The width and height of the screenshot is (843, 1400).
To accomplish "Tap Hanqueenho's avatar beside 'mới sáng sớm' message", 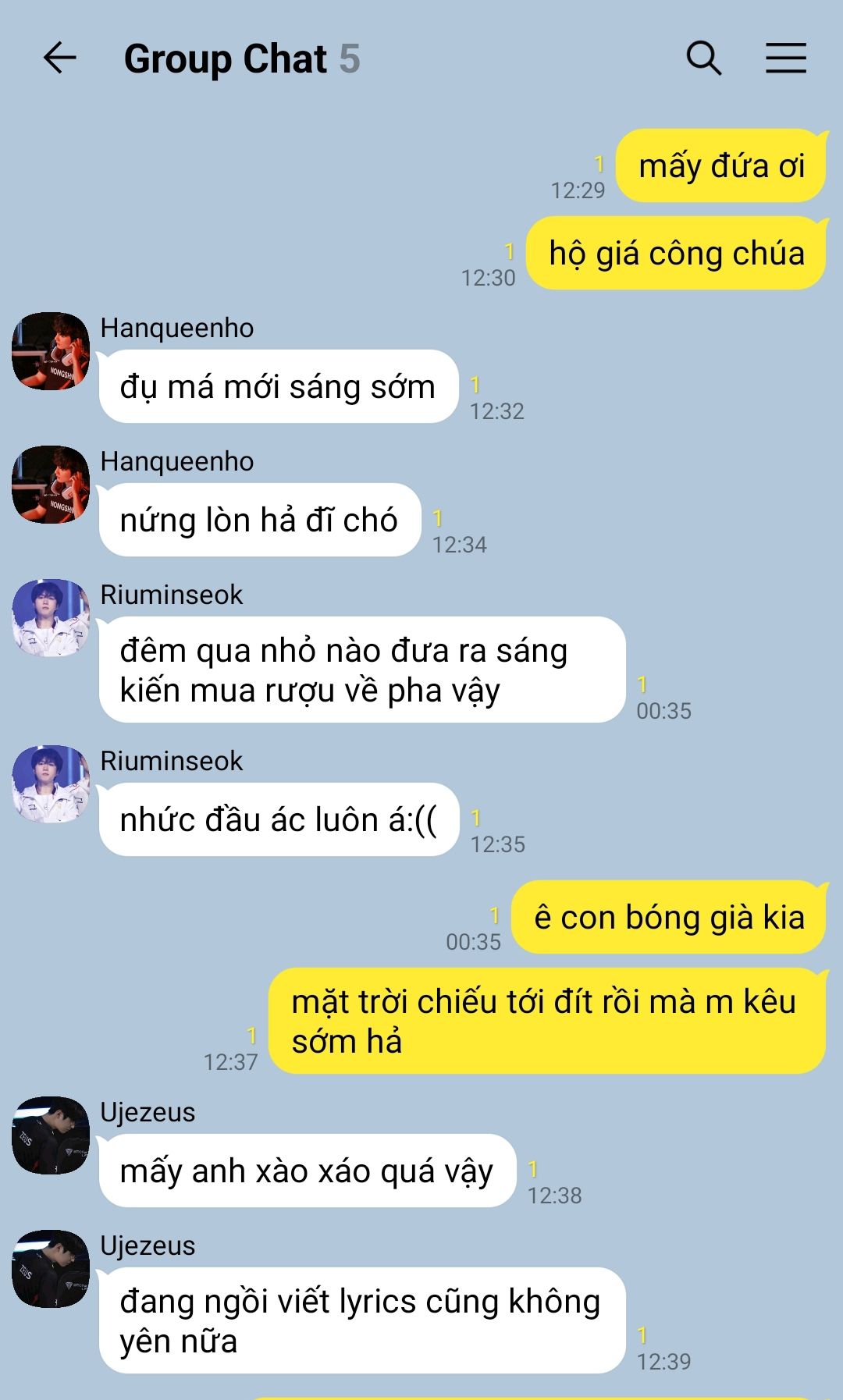I will [x=51, y=351].
